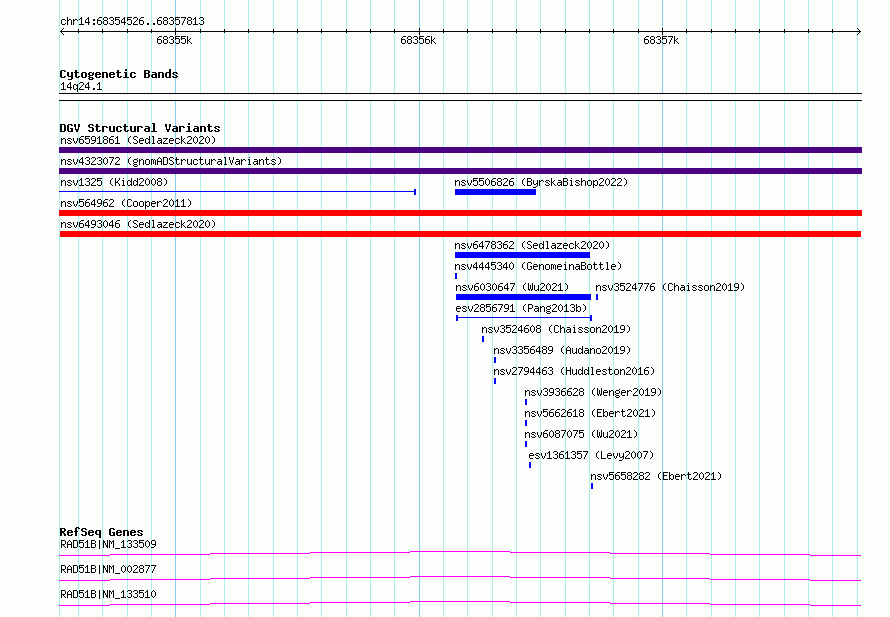Click nsv5658282 (Ebert2021) label
The height and width of the screenshot is (617, 890).
pos(656,476)
